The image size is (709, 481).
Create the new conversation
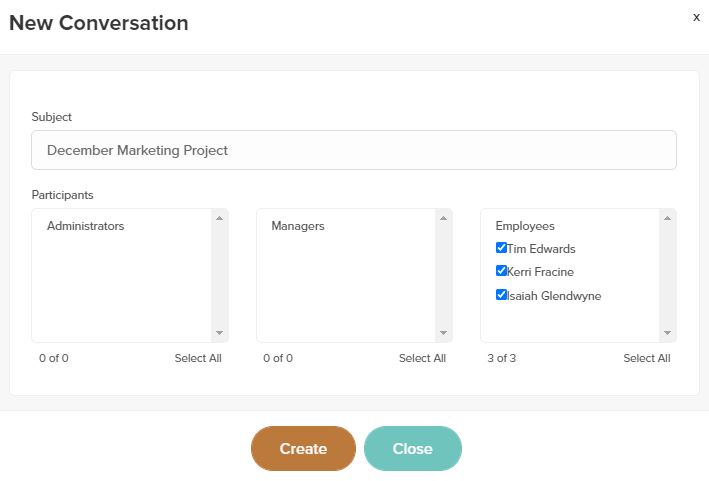click(303, 448)
